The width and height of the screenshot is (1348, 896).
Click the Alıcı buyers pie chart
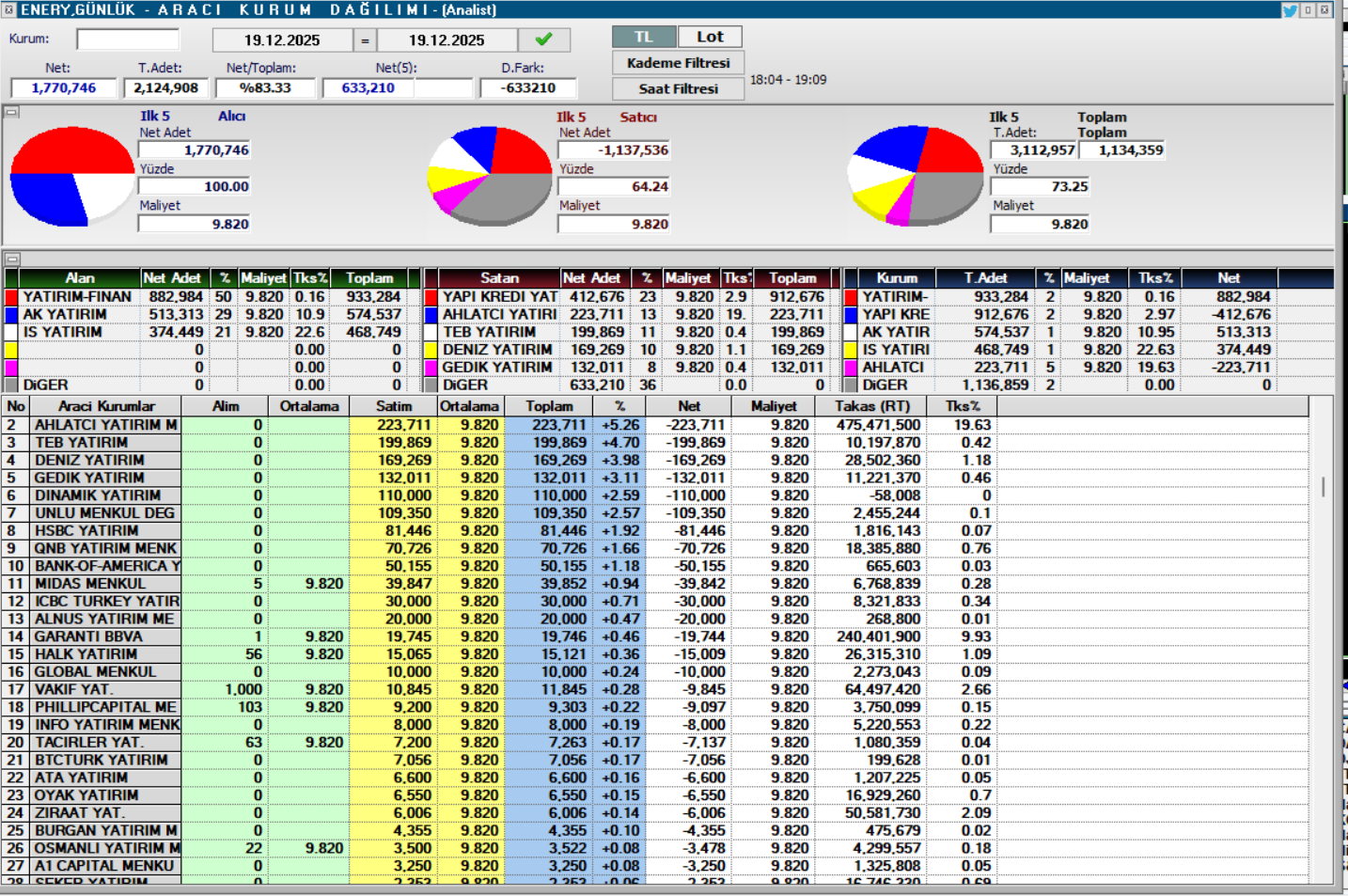(x=71, y=177)
